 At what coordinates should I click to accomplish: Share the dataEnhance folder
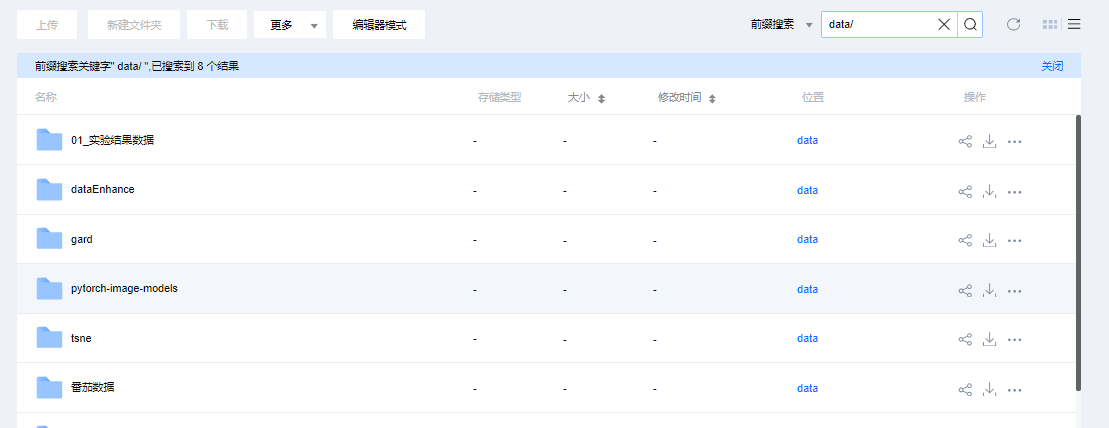point(965,191)
